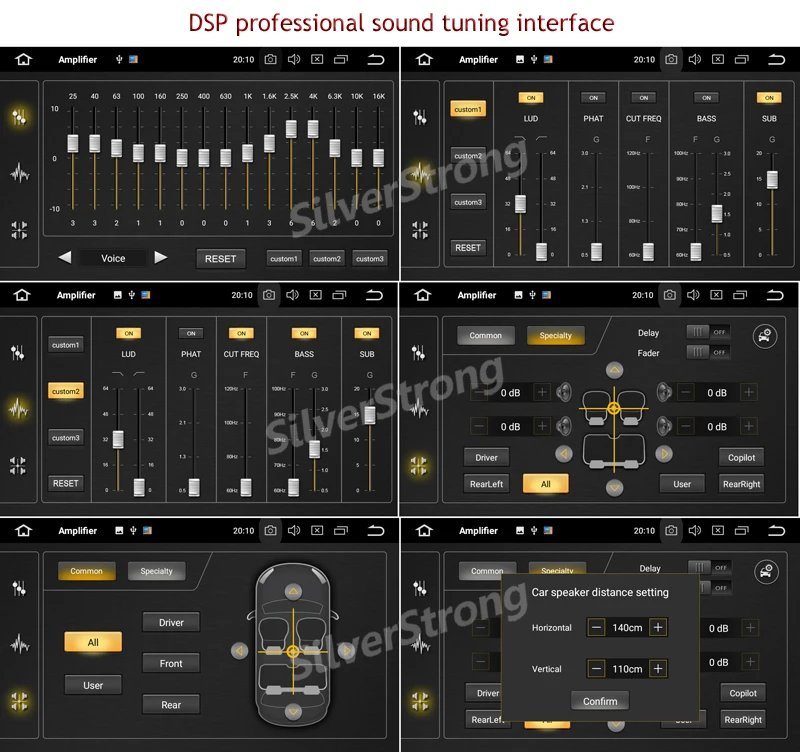Image resolution: width=800 pixels, height=752 pixels.
Task: Choose custom2 on the equalizer screen
Action: click(x=327, y=259)
